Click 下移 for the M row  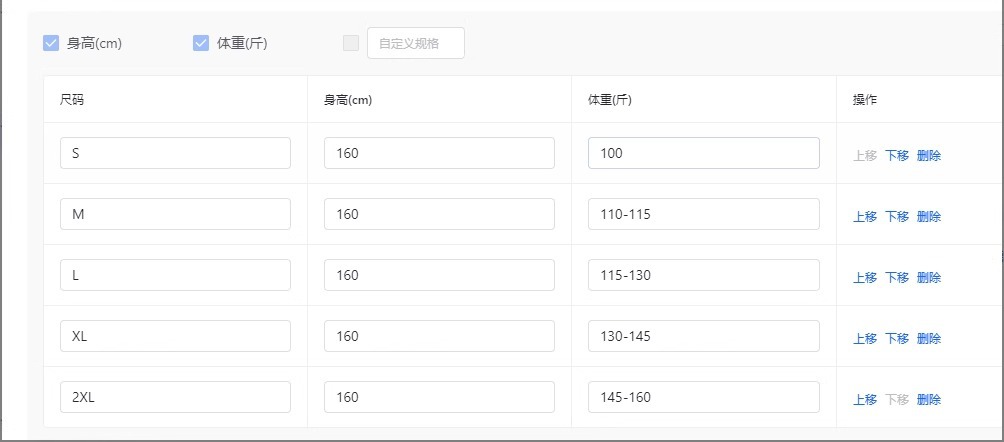coord(896,217)
